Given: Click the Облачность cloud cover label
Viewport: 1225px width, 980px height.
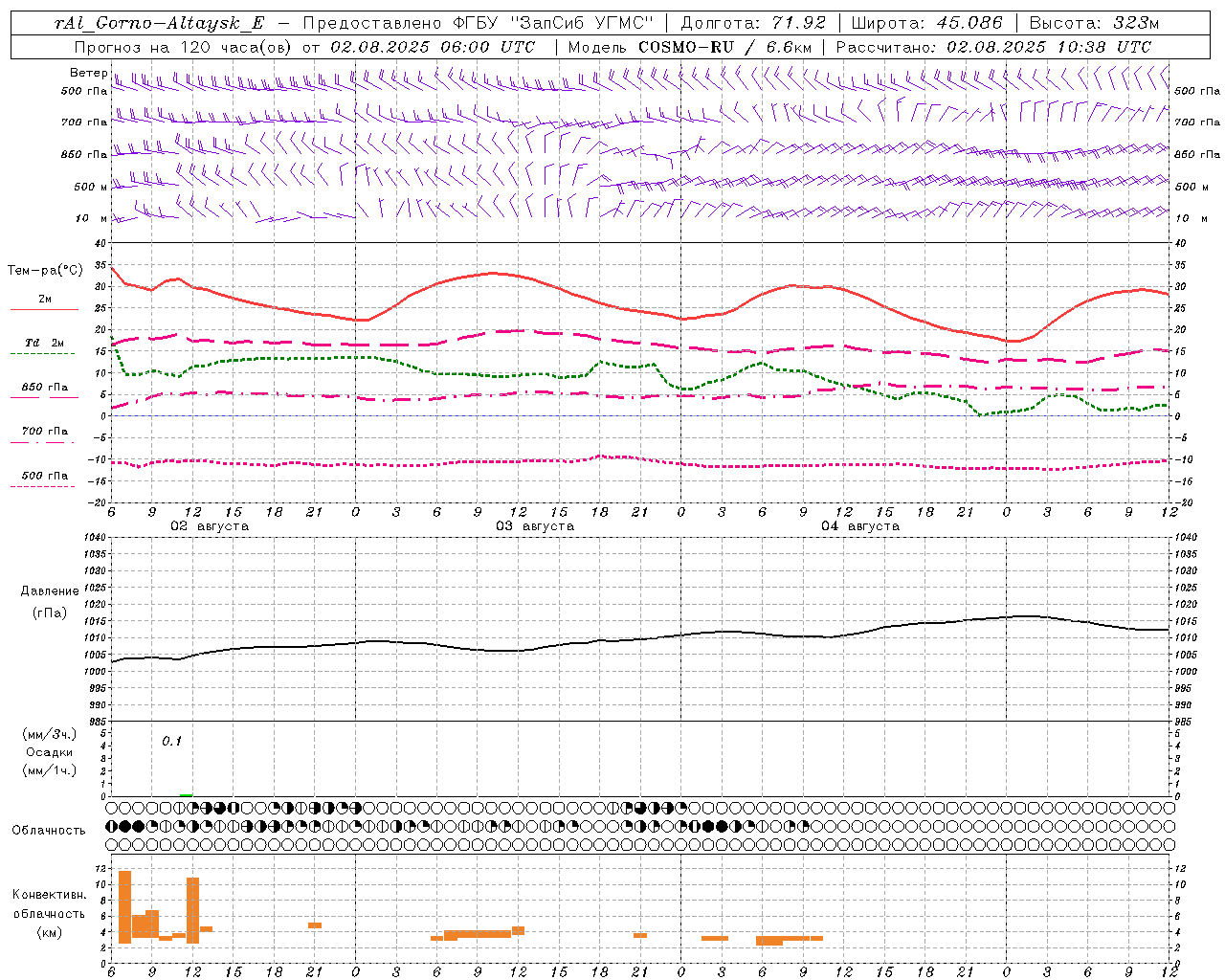Looking at the screenshot, I should pyautogui.click(x=49, y=831).
